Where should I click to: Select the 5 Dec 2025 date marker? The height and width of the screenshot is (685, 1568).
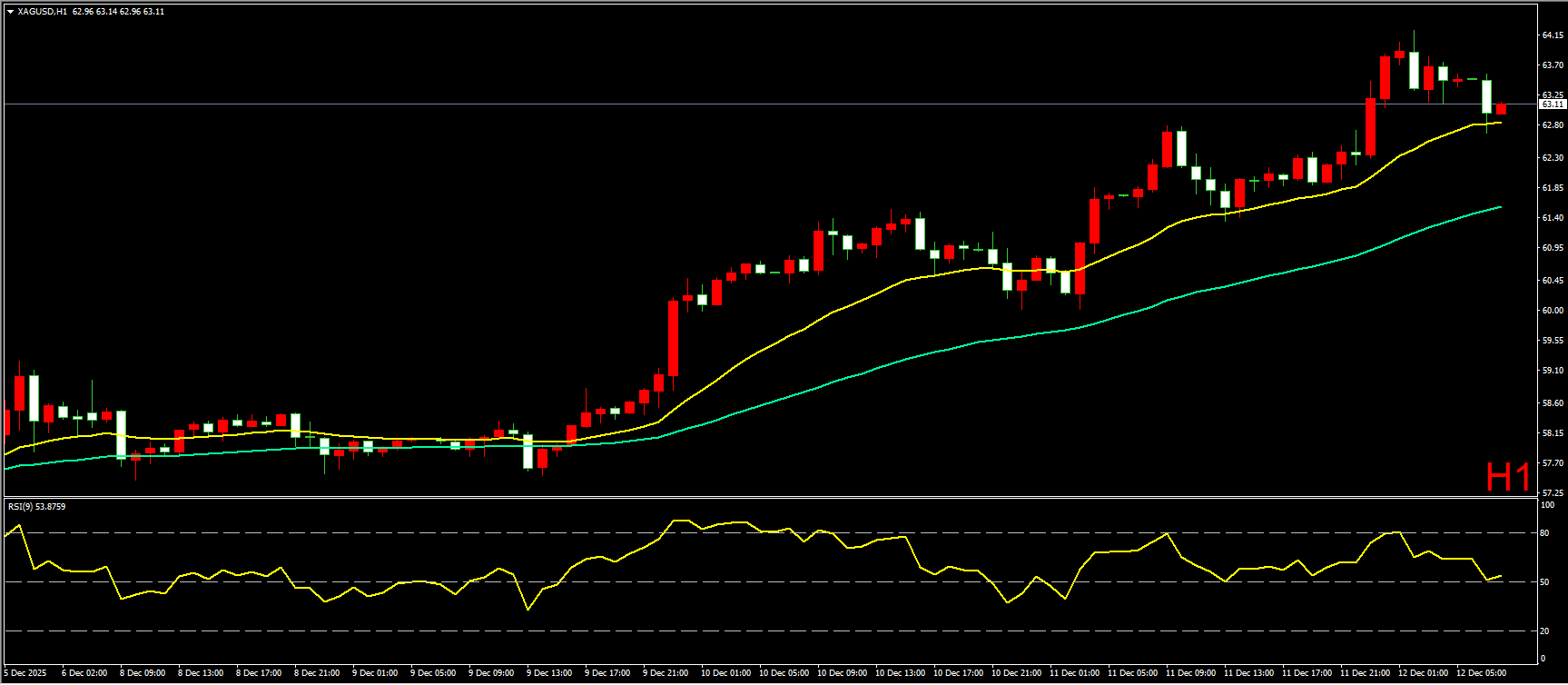(x=25, y=673)
